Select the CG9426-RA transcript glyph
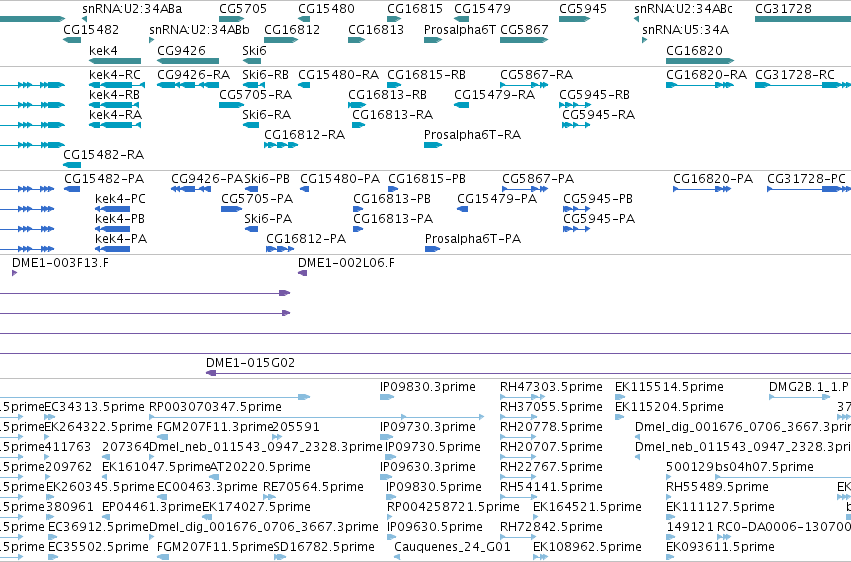 point(188,85)
